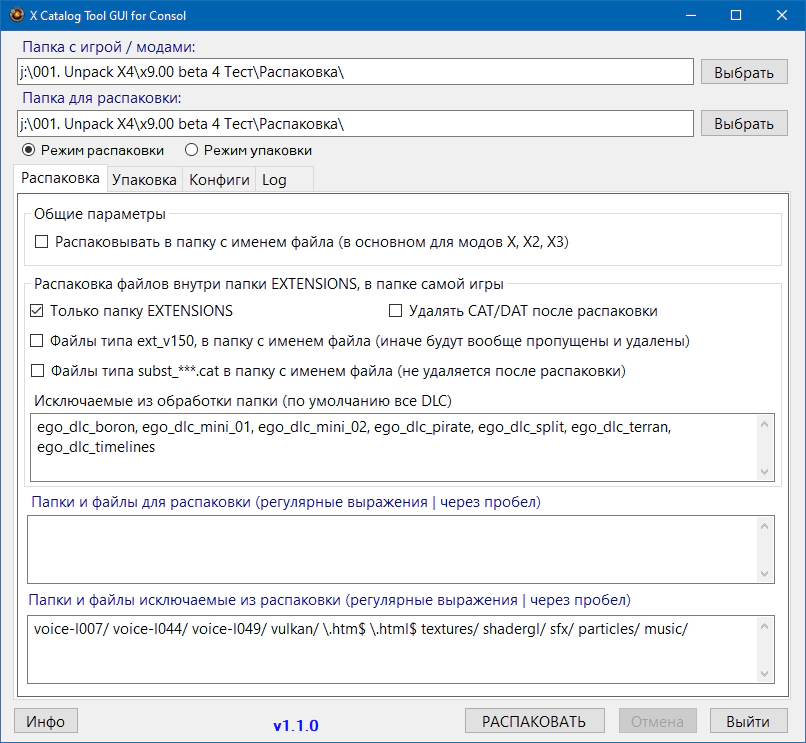Screen dimensions: 806x743
Task: Click the empty 'Папки и файлы для распаковки' field
Action: click(x=390, y=548)
